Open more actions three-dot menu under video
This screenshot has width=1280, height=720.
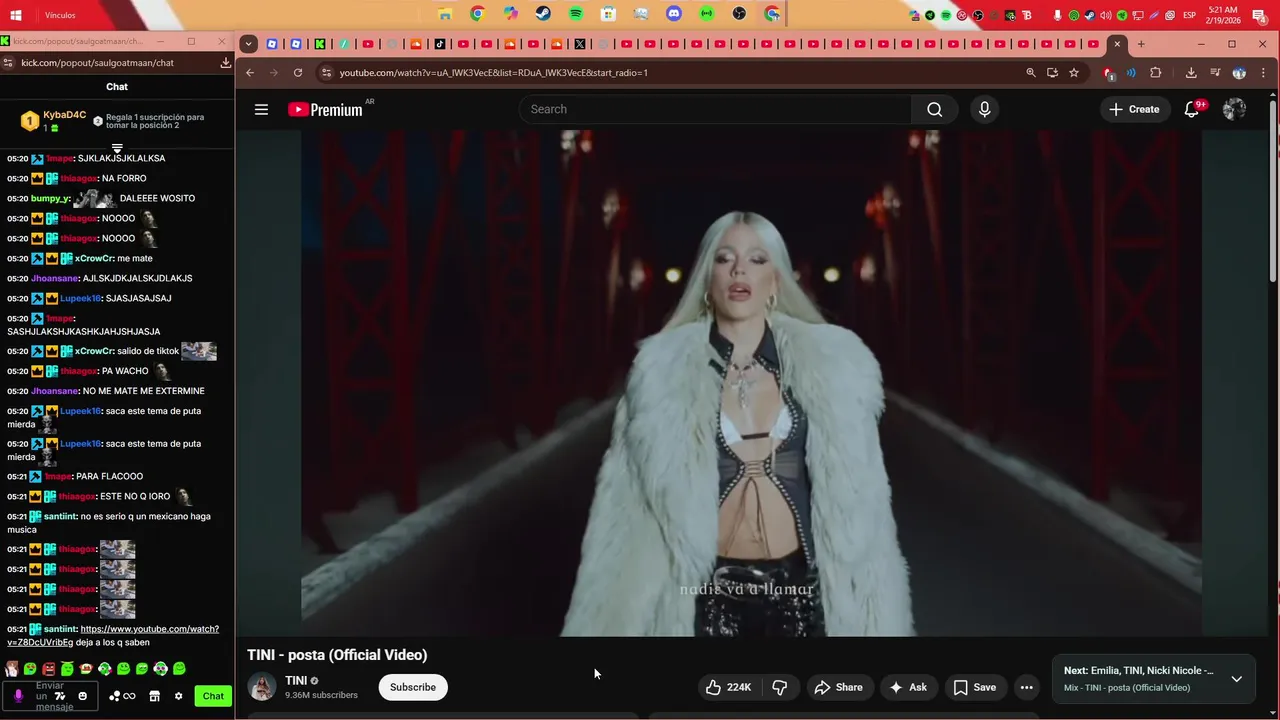(x=1026, y=687)
